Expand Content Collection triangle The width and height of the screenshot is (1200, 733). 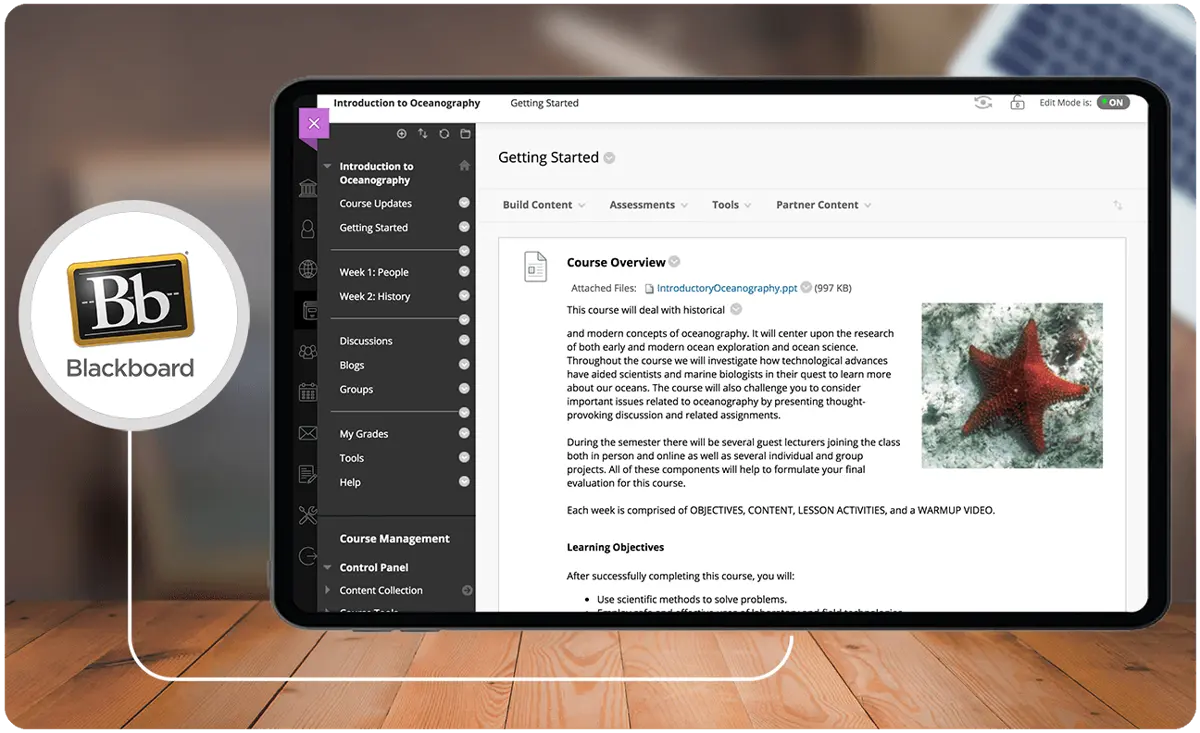(327, 590)
